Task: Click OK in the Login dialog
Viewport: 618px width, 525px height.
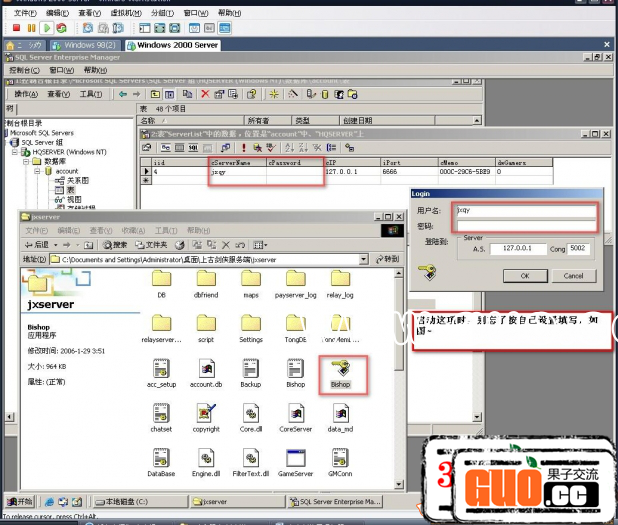Action: [525, 276]
